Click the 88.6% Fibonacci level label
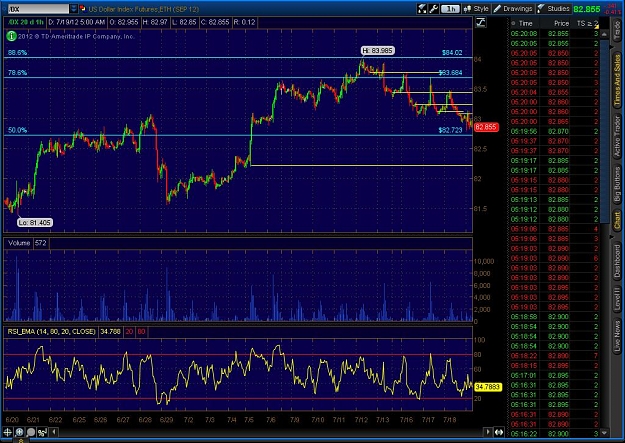Image resolution: width=625 pixels, height=443 pixels. 17,53
